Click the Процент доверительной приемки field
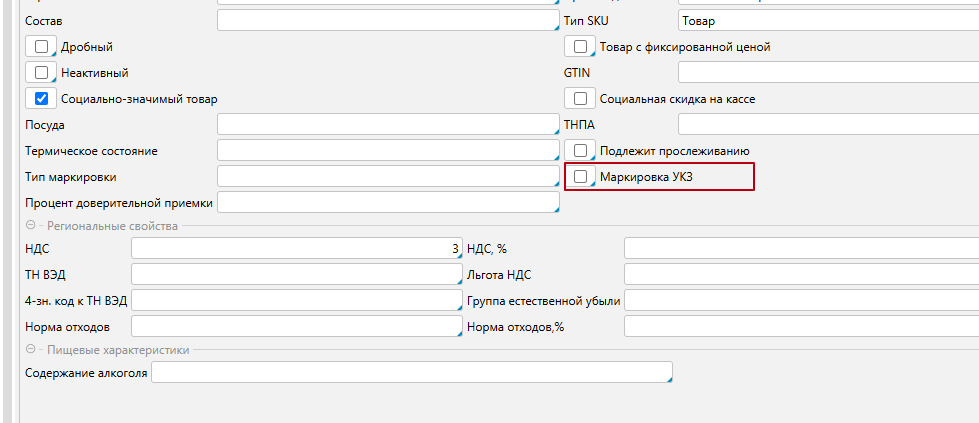This screenshot has height=423, width=979. 386,203
